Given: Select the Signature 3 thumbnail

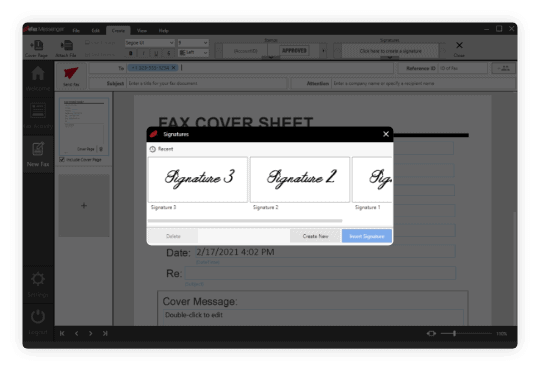Looking at the screenshot, I should (198, 179).
